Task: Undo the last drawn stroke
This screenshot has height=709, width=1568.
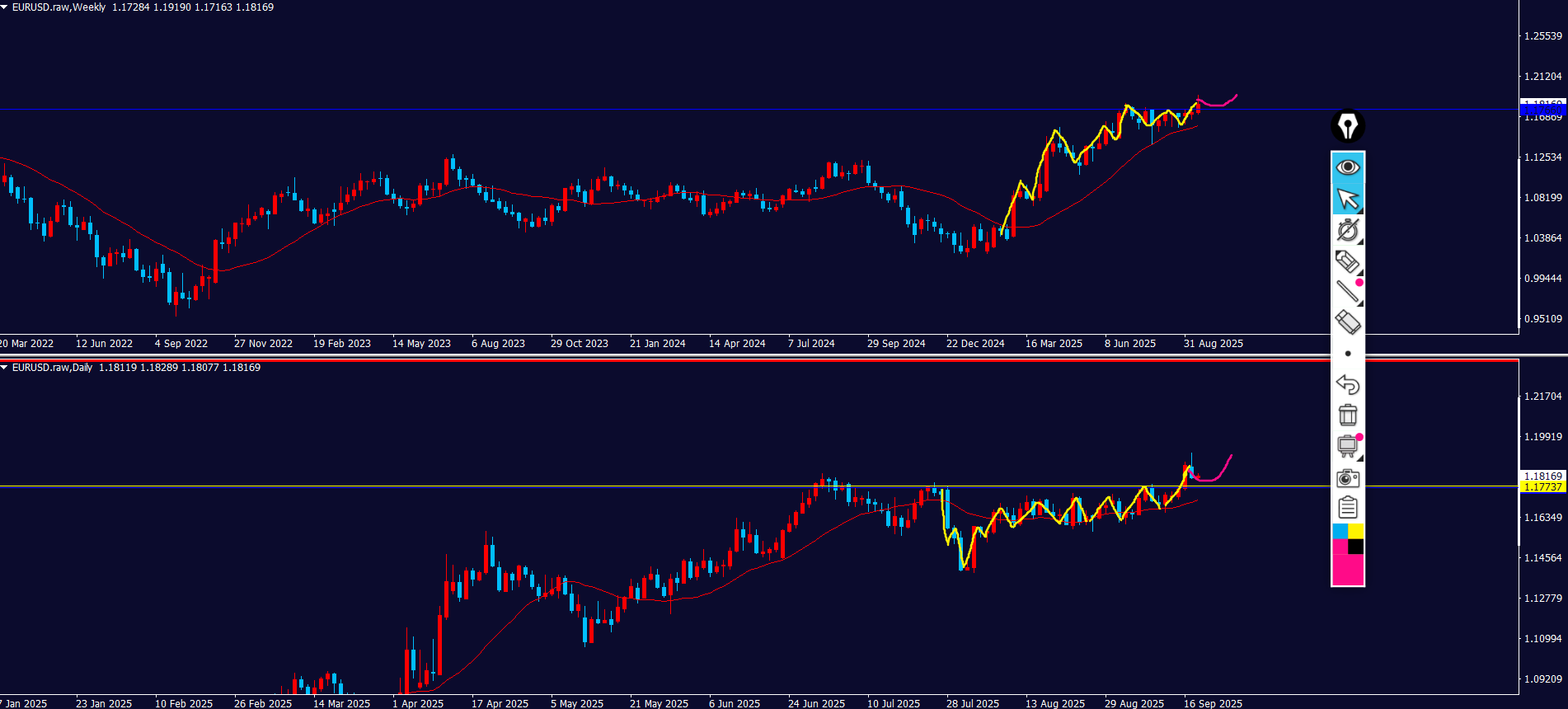Action: coord(1347,384)
